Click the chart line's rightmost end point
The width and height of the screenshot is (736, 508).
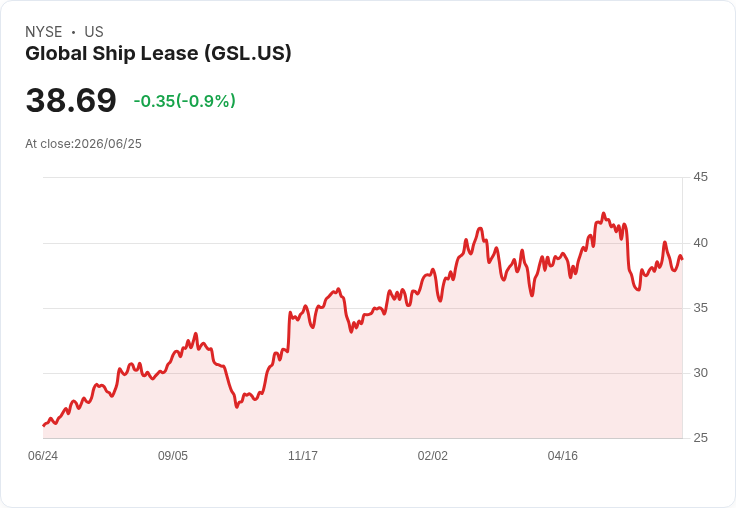(x=682, y=259)
